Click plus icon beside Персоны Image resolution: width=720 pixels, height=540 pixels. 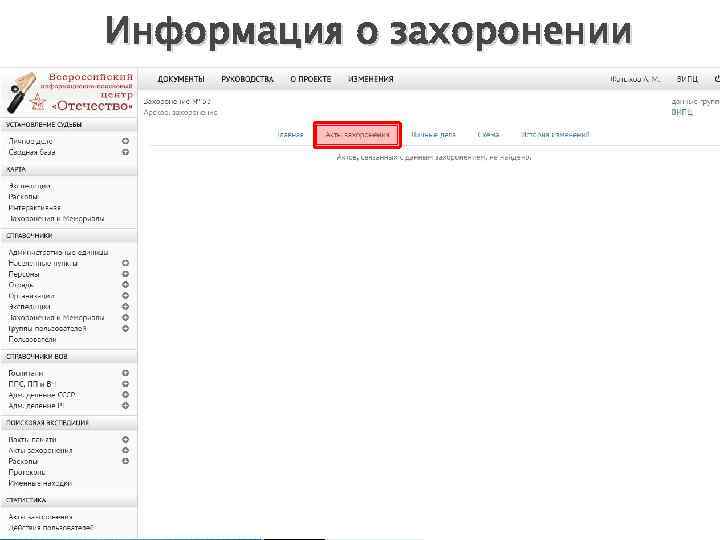tap(125, 274)
